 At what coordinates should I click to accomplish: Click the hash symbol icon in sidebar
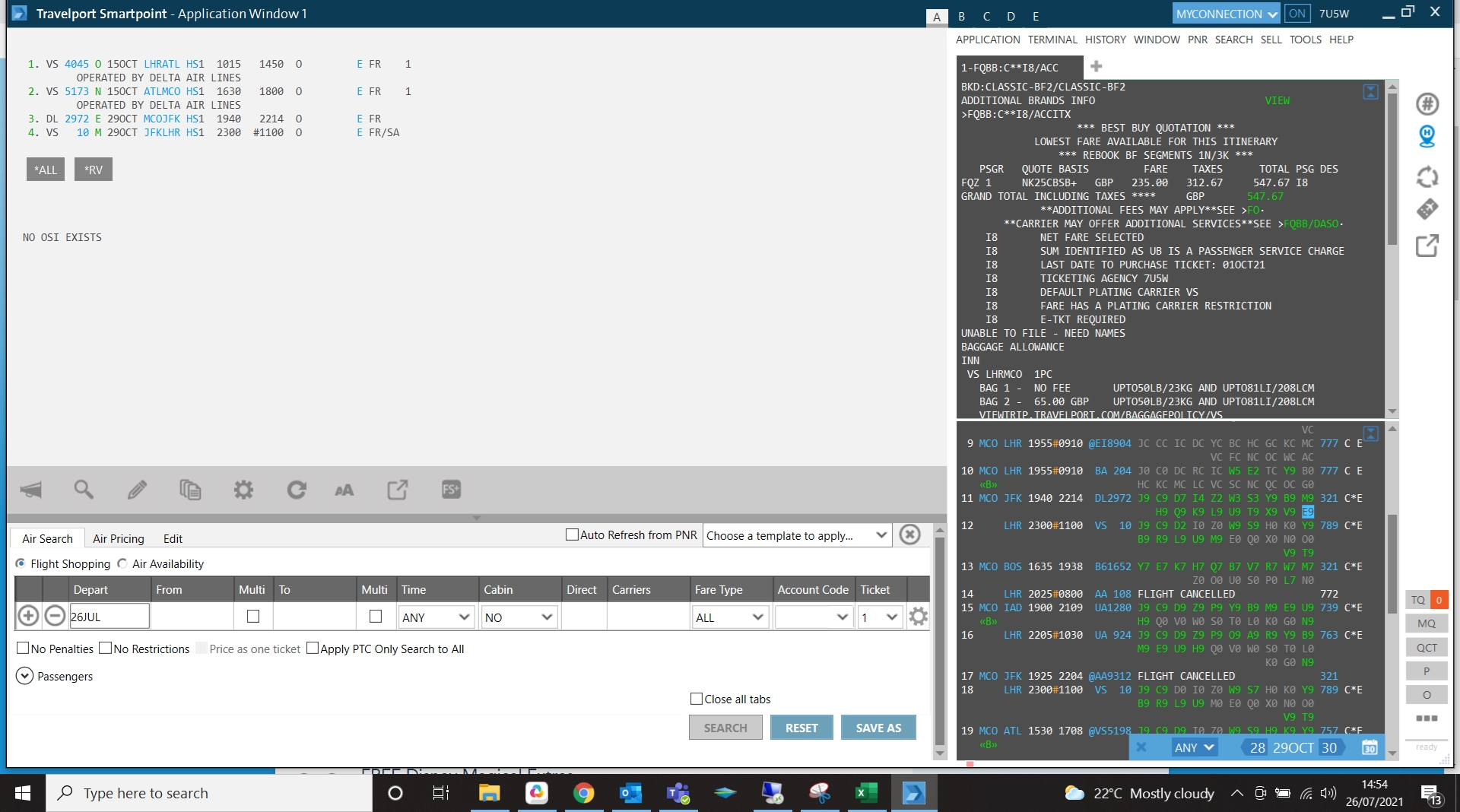point(1427,103)
